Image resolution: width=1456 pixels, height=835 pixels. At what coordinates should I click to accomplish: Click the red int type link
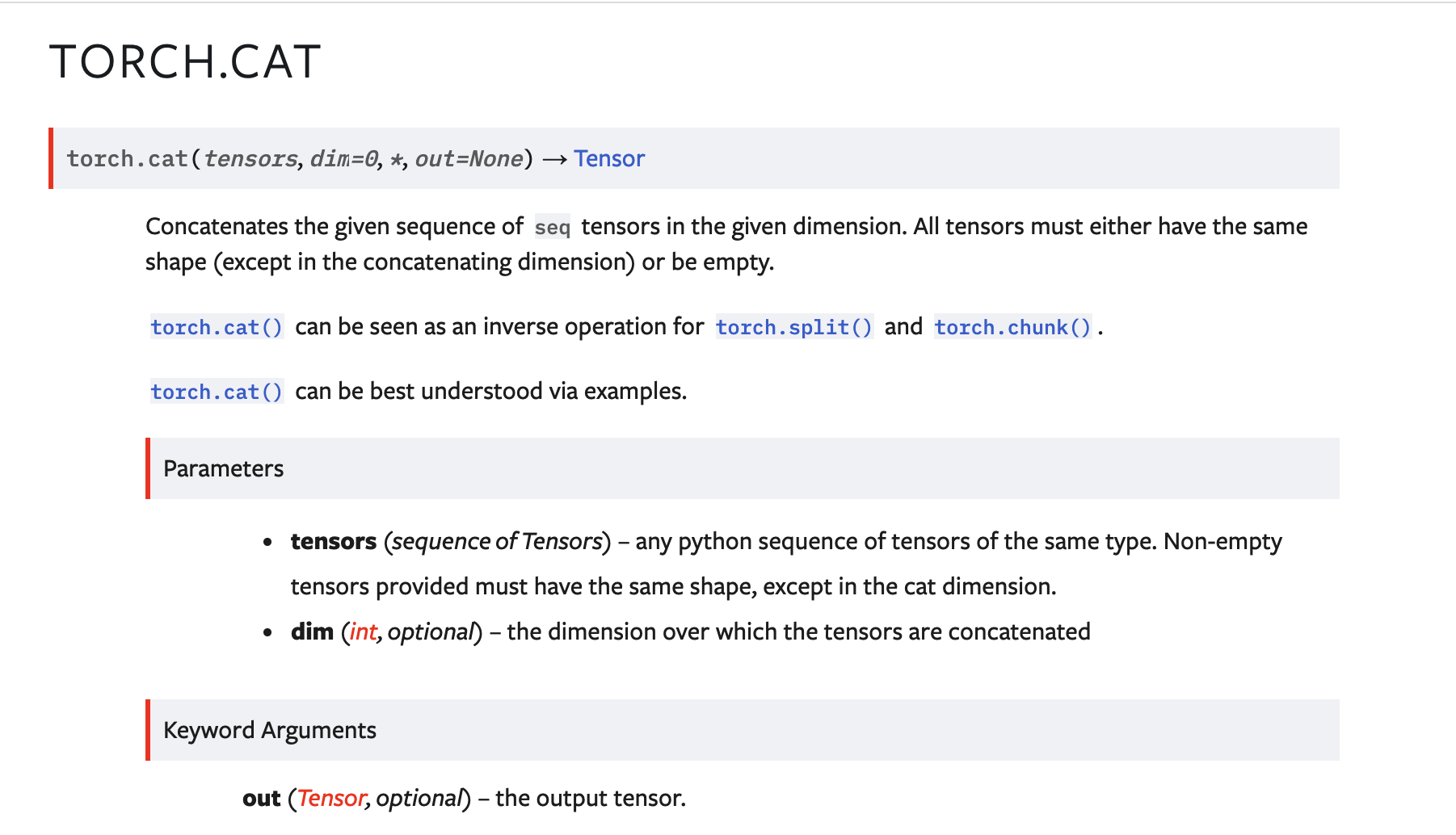[x=363, y=631]
